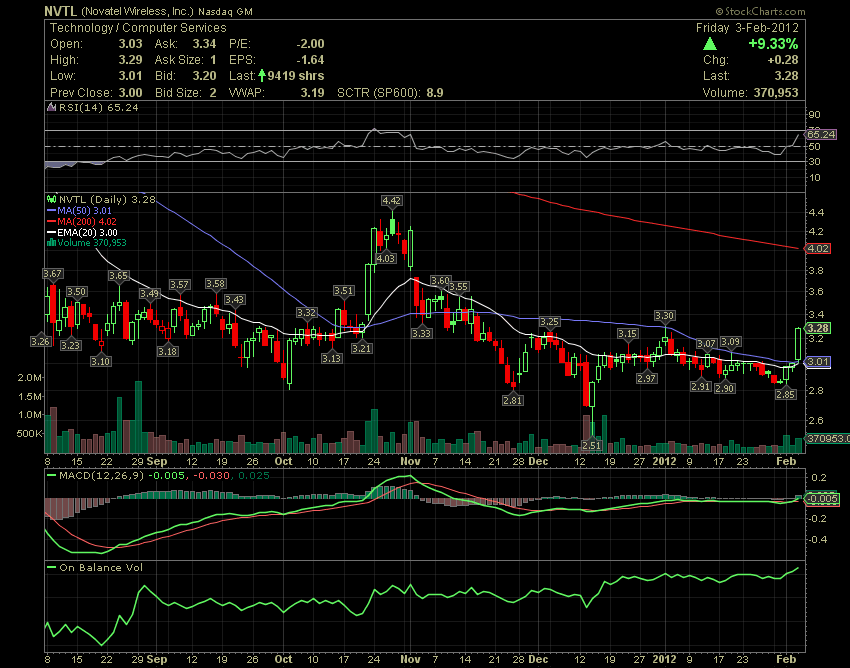Click the Ask value 3.34
850x668 pixels.
coord(204,44)
